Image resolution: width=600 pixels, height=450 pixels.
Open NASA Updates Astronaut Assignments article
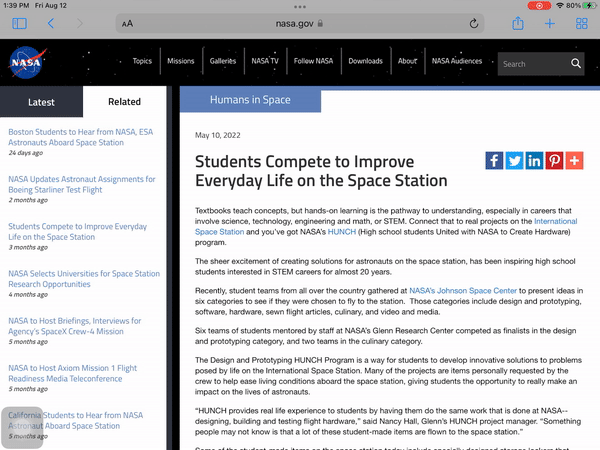pyautogui.click(x=82, y=184)
